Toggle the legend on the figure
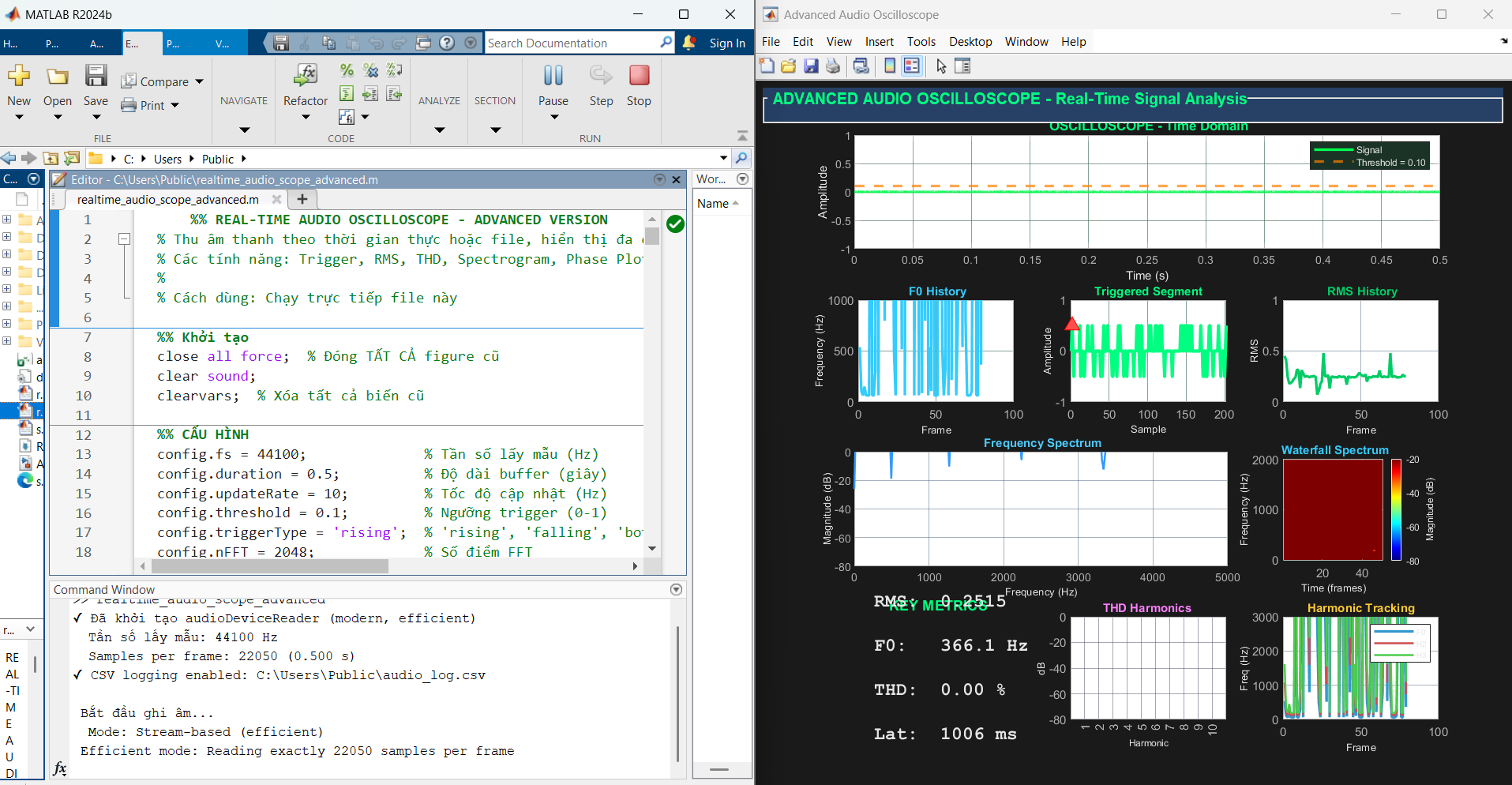The height and width of the screenshot is (785, 1512). pyautogui.click(x=912, y=66)
